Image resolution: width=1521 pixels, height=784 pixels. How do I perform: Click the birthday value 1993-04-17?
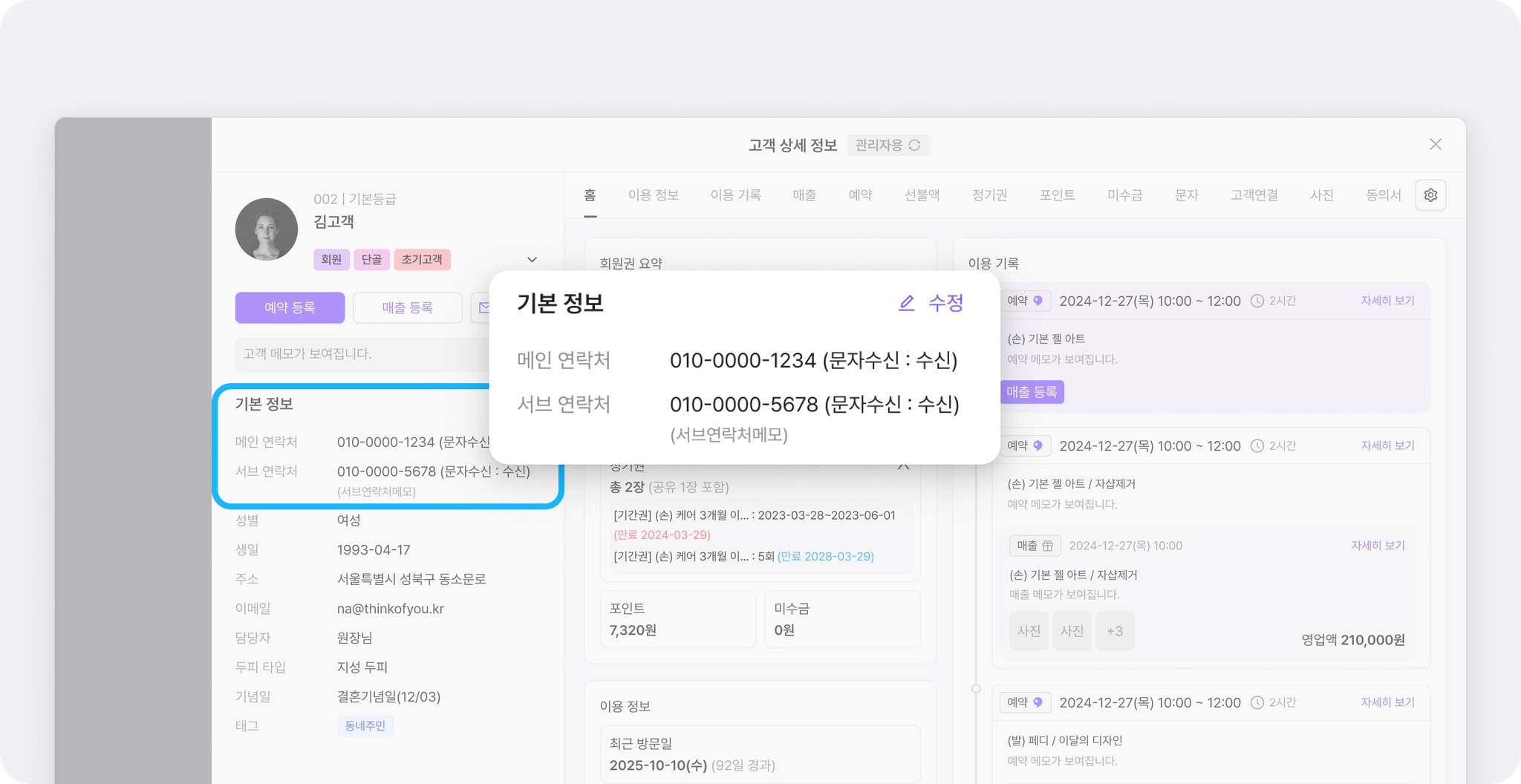point(374,550)
